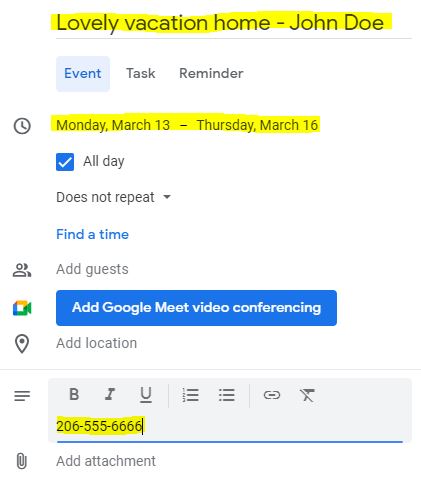Click the paperclip attachment icon

(22, 461)
